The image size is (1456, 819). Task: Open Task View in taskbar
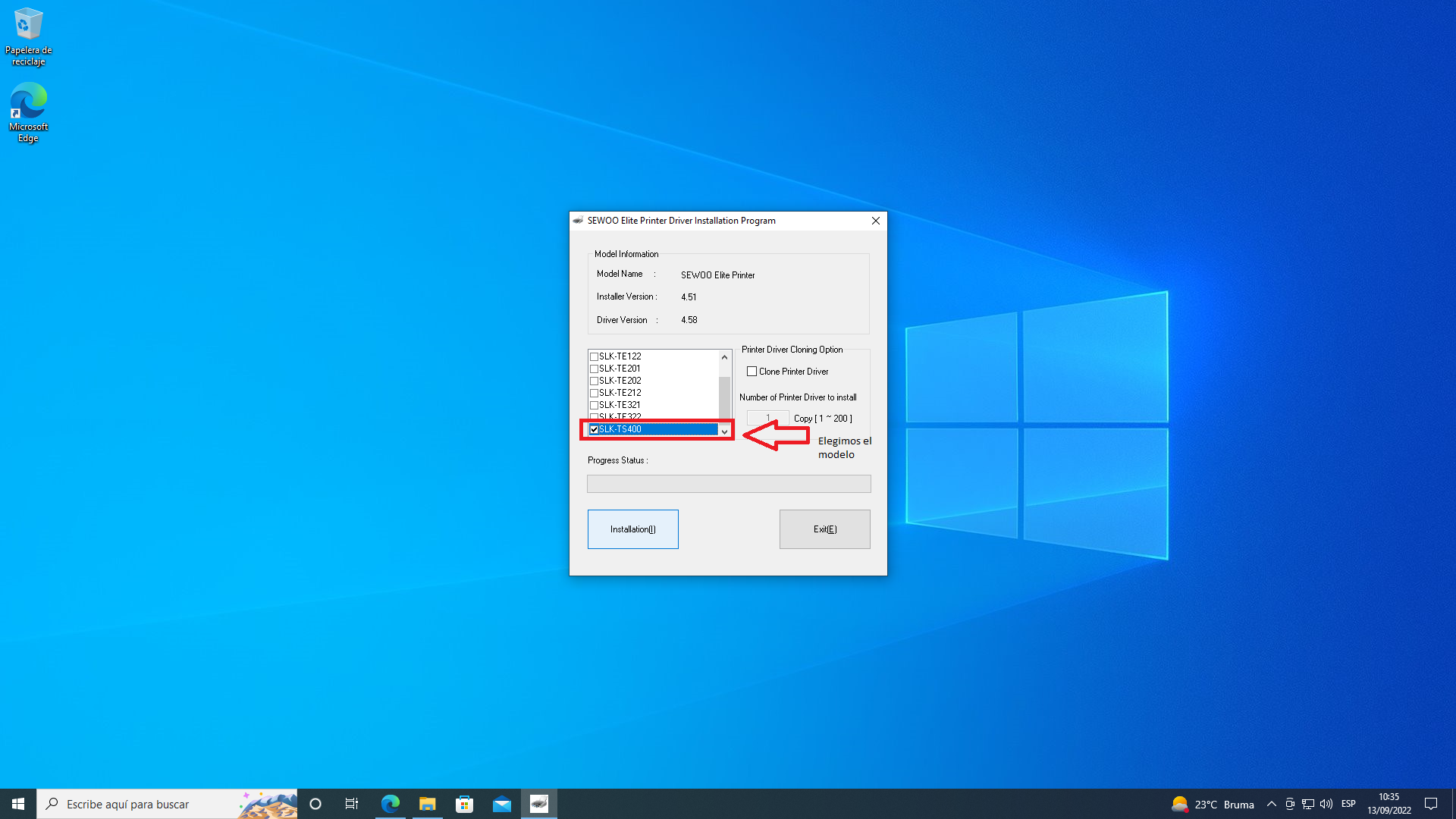pyautogui.click(x=352, y=804)
